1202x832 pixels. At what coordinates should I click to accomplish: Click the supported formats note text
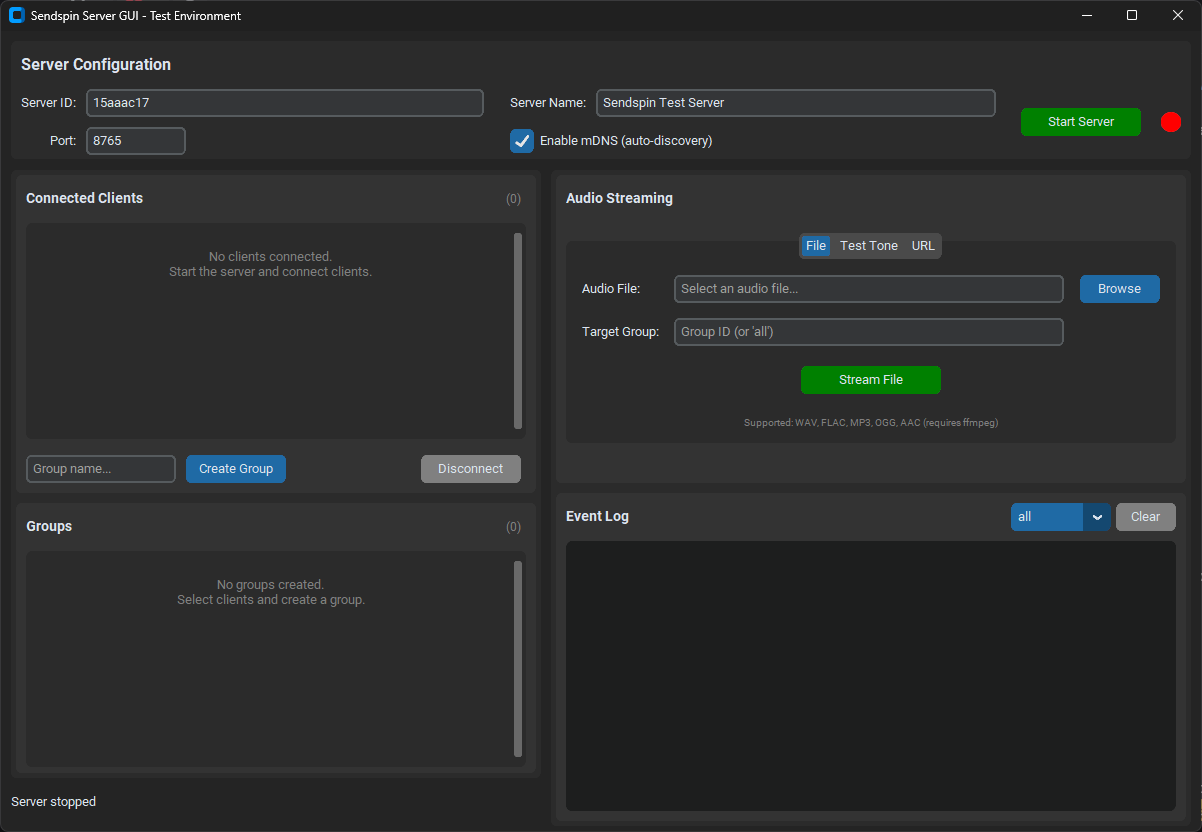[871, 423]
